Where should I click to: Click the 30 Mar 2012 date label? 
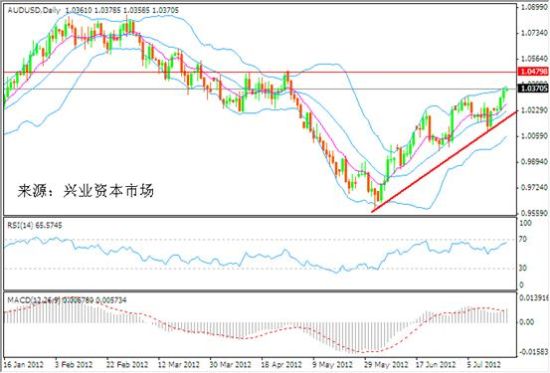pos(230,364)
